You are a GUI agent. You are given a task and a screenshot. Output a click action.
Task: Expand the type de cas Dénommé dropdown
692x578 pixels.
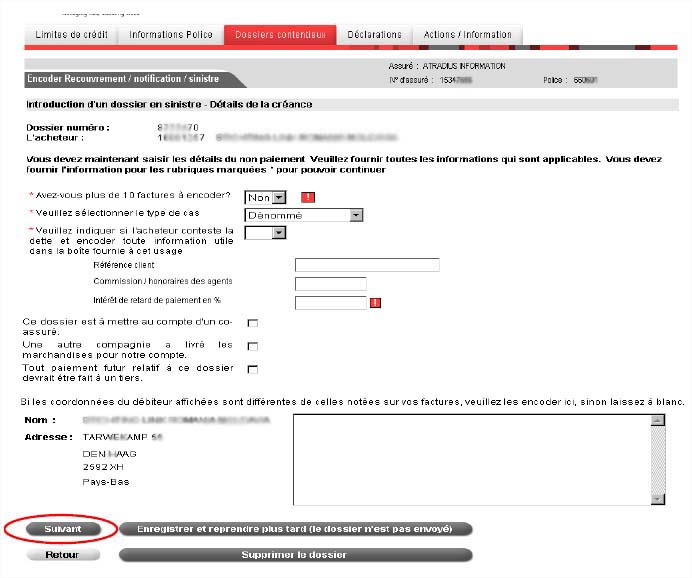304,215
